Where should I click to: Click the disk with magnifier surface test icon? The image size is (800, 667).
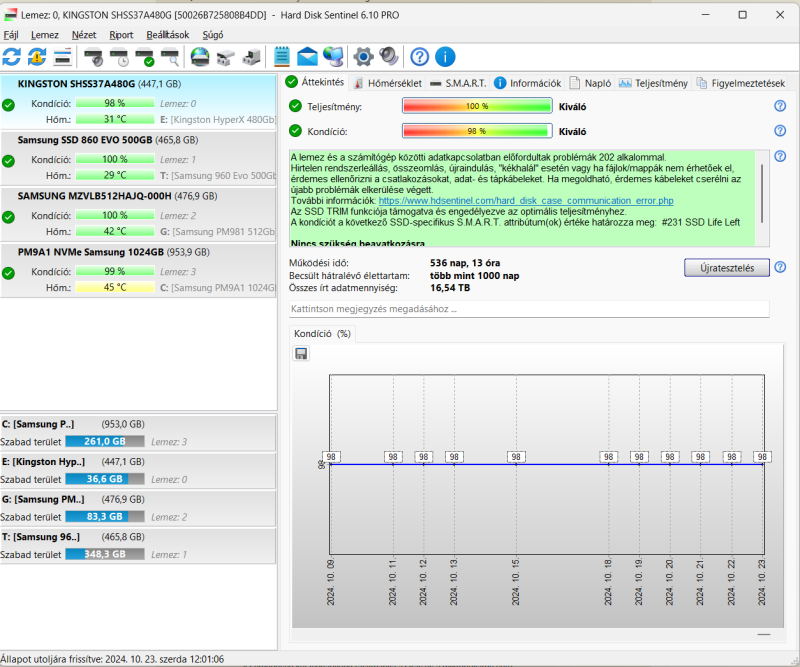click(x=170, y=57)
